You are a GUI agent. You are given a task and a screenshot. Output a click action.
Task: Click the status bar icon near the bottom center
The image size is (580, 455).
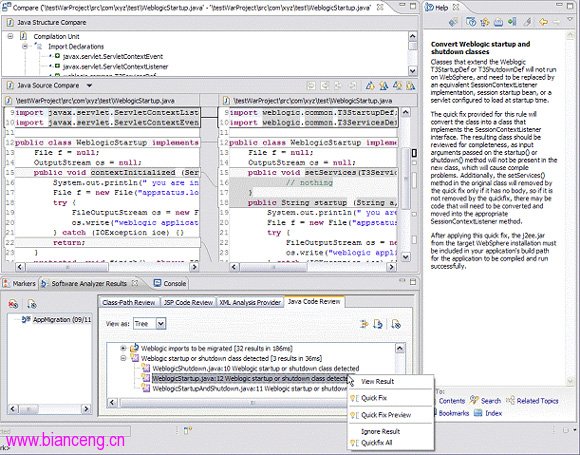188,430
